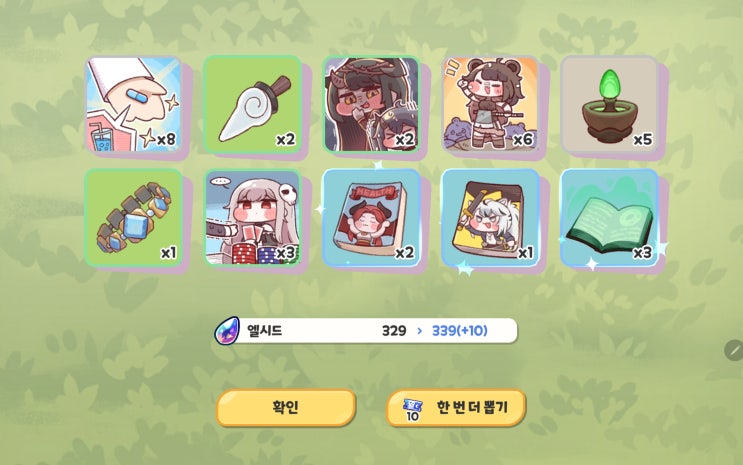
Task: Select the bear-eared girl card x6
Action: (x=490, y=104)
